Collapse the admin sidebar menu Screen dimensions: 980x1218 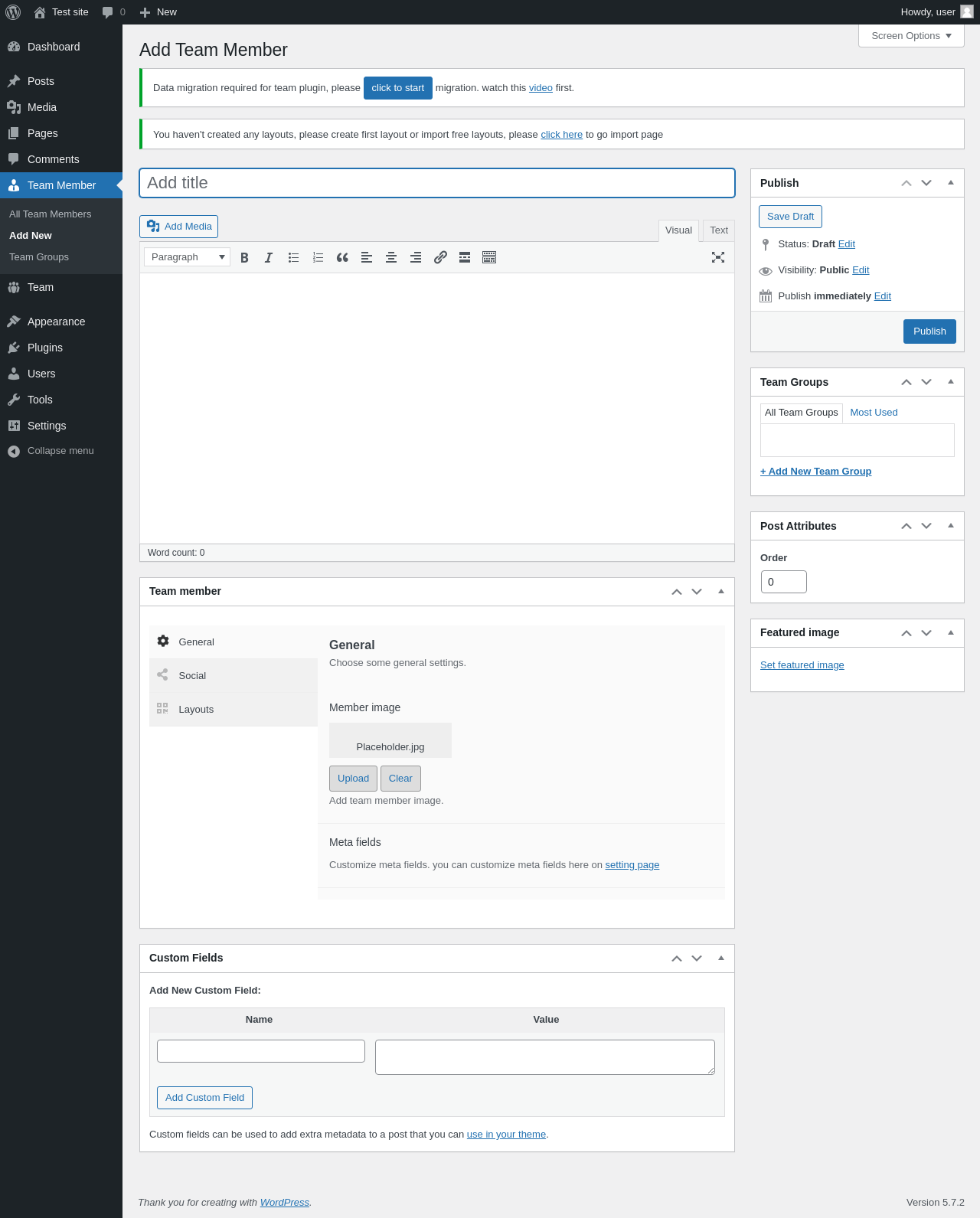61,451
